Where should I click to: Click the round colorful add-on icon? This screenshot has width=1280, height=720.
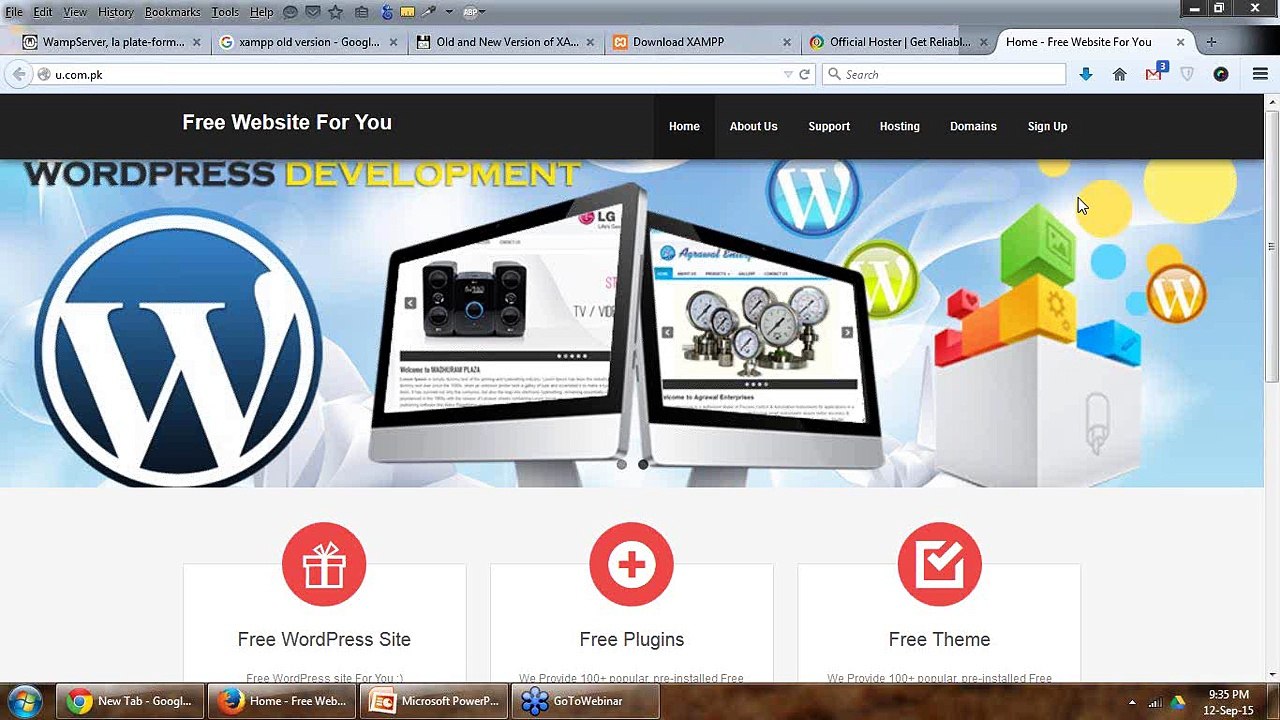[x=1220, y=74]
